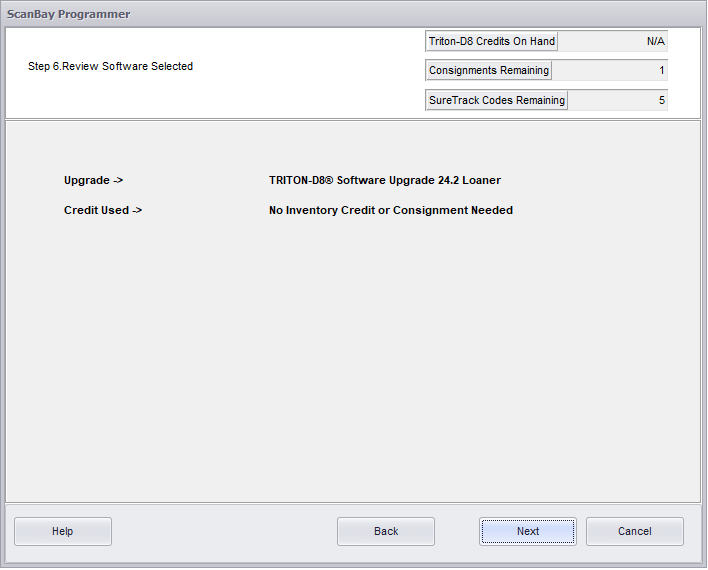Click the Credit Used -> label
The height and width of the screenshot is (570, 708).
pyautogui.click(x=102, y=210)
